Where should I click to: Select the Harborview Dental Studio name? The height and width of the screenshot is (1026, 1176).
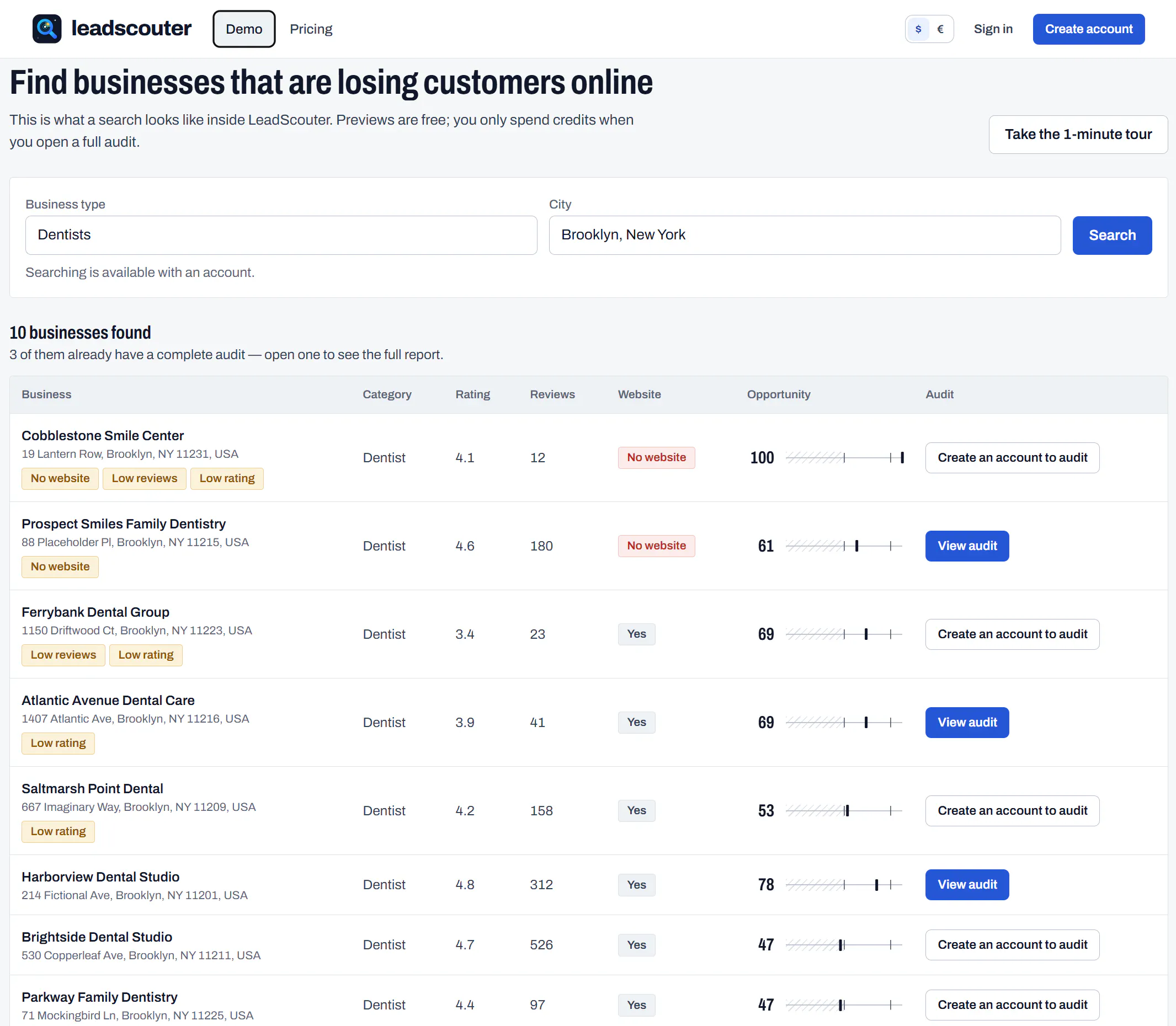100,877
